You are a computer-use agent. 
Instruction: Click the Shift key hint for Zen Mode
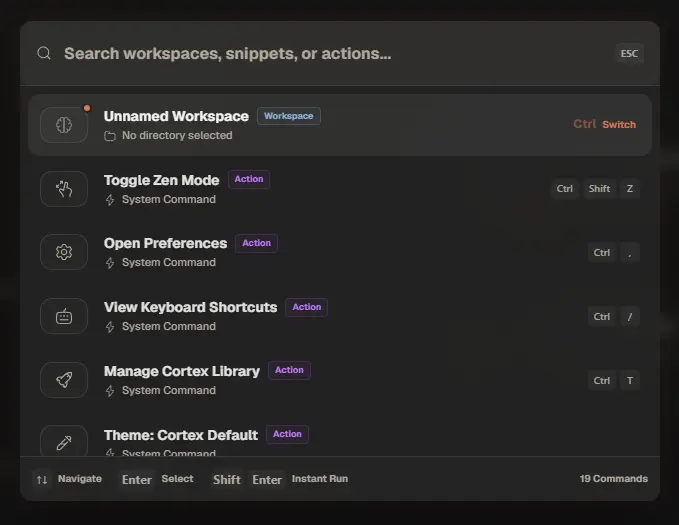pyautogui.click(x=599, y=189)
